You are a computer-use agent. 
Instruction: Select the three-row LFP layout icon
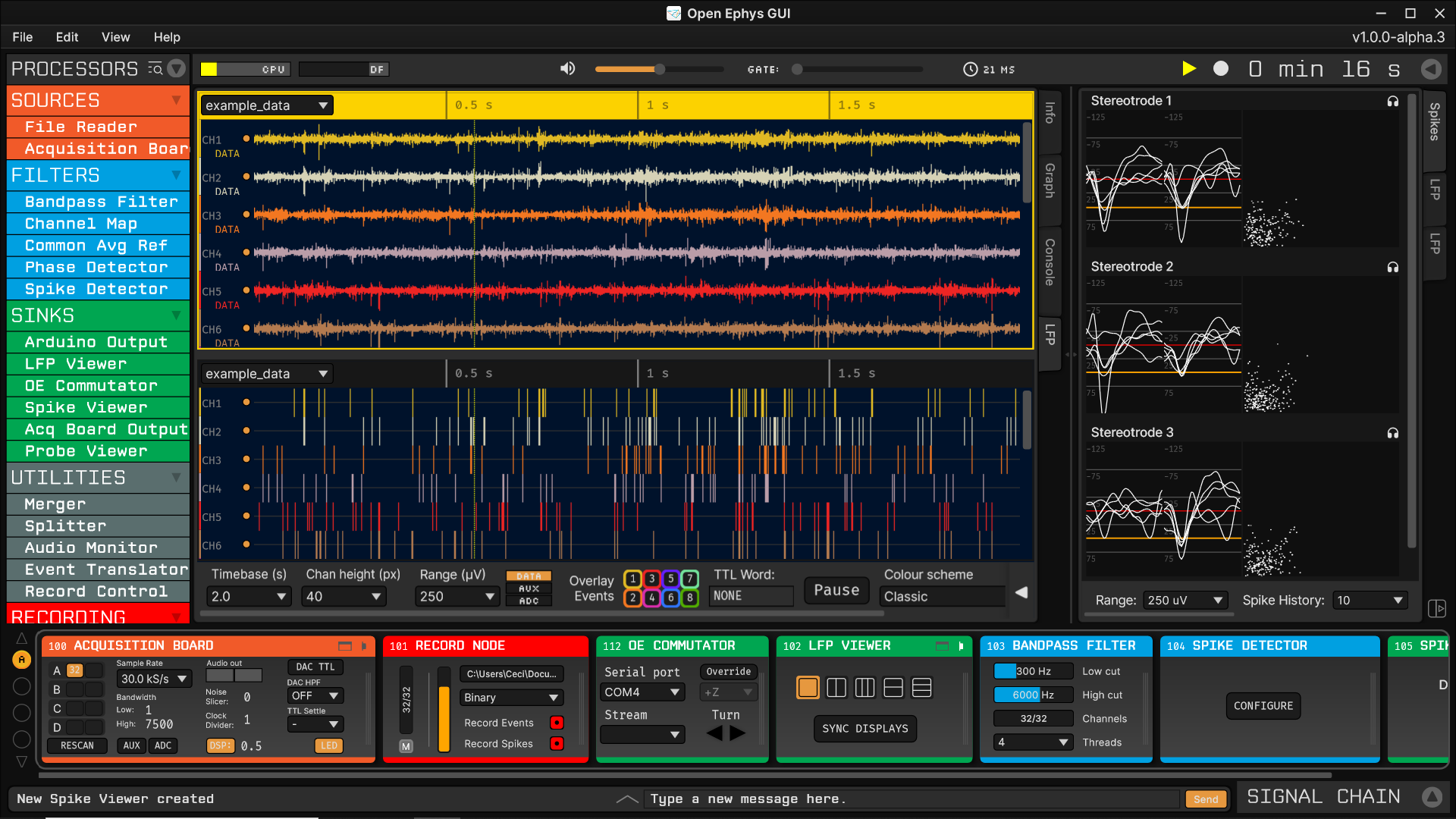[x=922, y=688]
